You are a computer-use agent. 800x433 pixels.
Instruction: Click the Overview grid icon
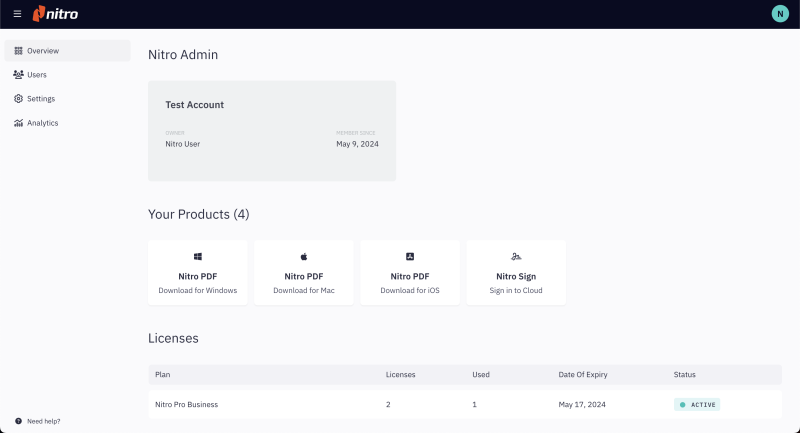(x=18, y=50)
